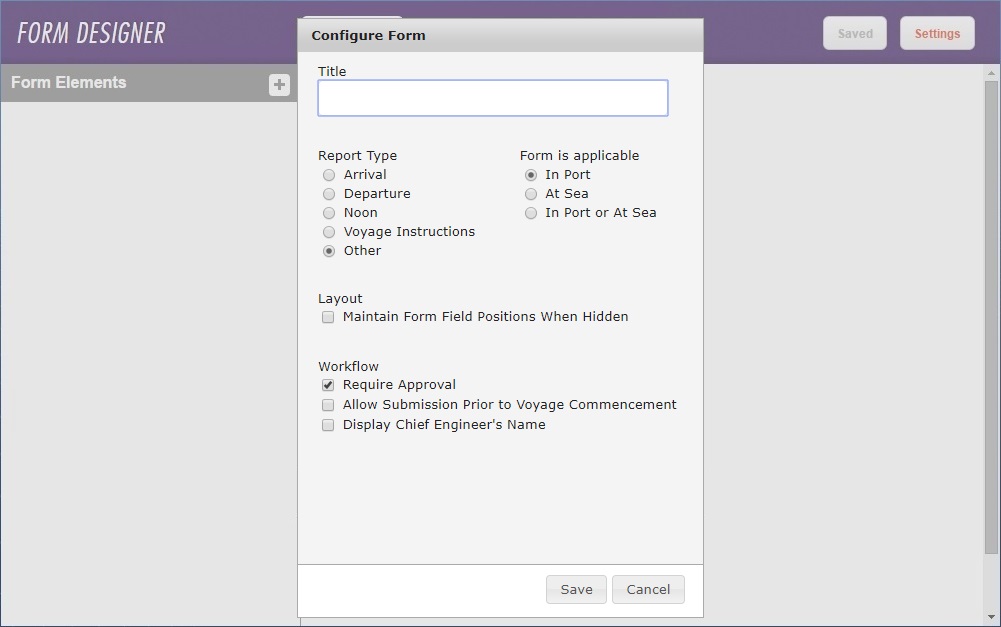The height and width of the screenshot is (627, 1001).
Task: Open the Settings panel
Action: point(937,33)
